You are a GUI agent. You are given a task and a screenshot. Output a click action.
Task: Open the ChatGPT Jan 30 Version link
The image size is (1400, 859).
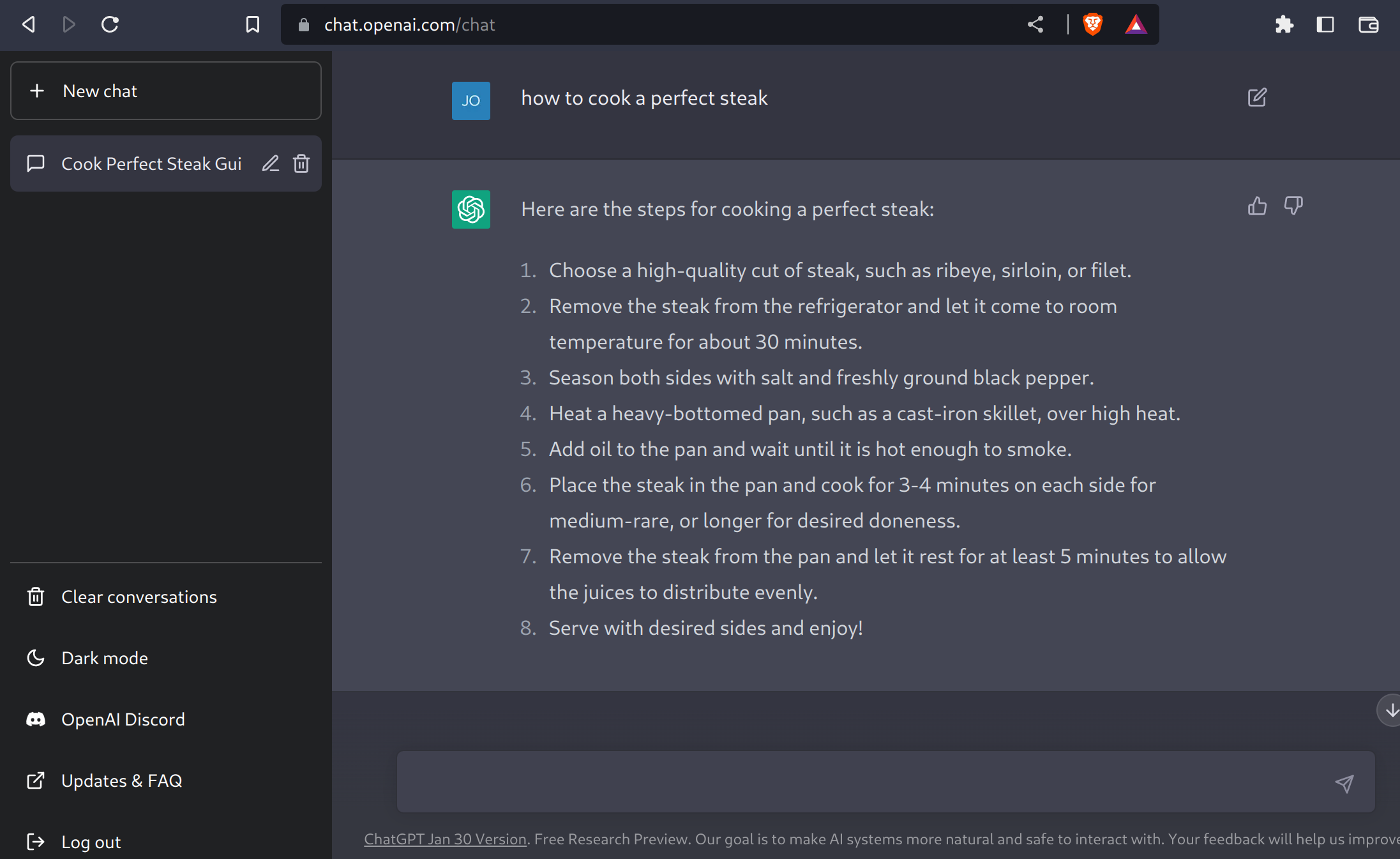445,839
